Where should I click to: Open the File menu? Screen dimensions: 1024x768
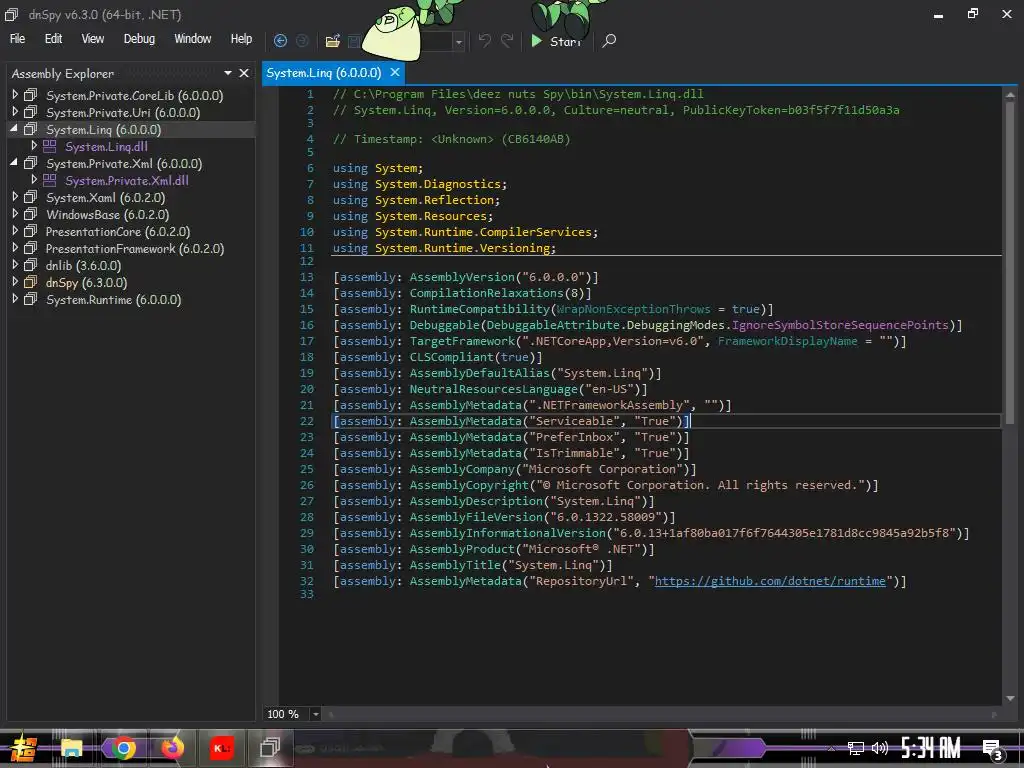coord(18,39)
